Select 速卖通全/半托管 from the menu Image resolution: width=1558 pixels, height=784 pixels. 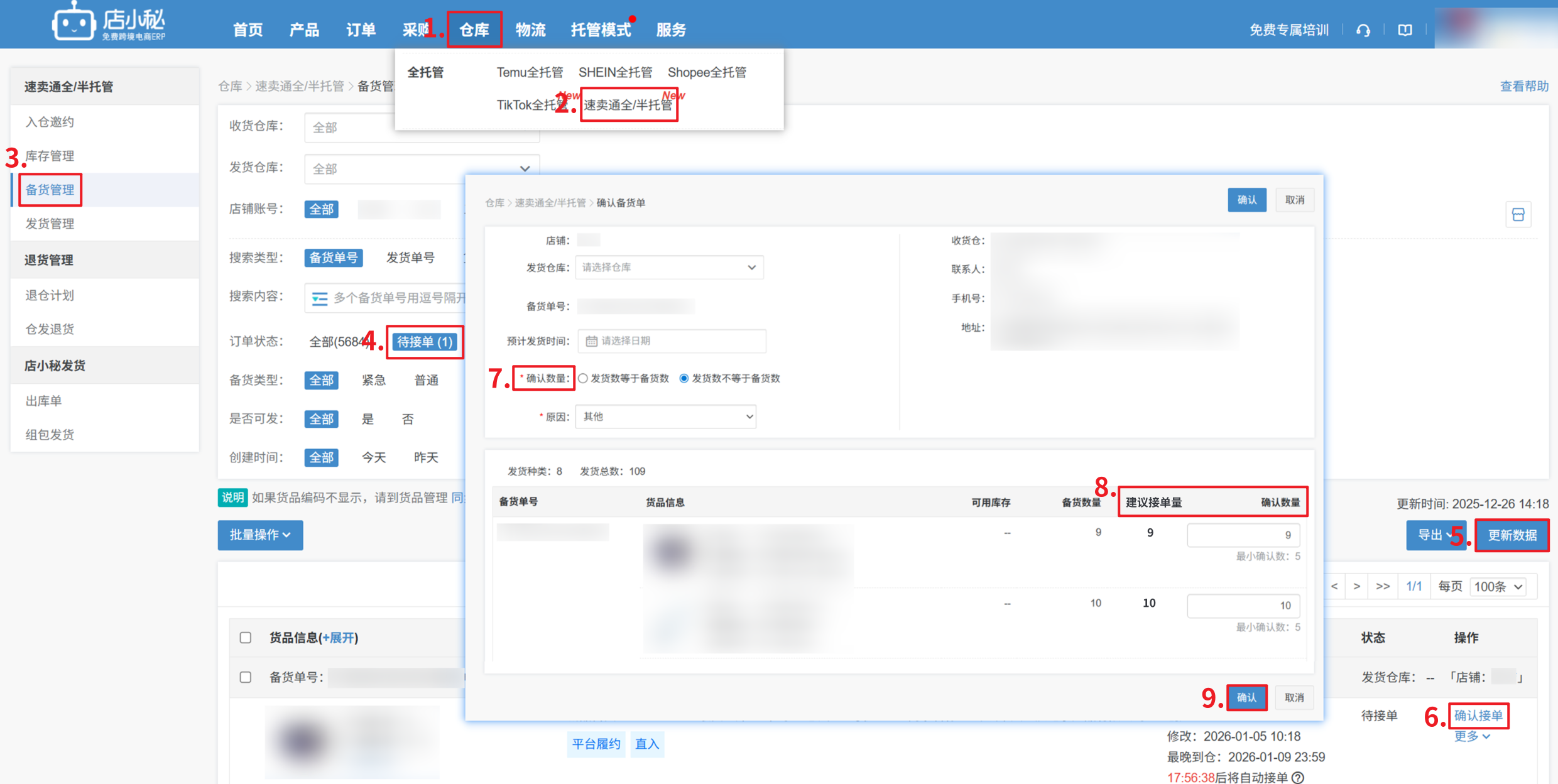(628, 105)
